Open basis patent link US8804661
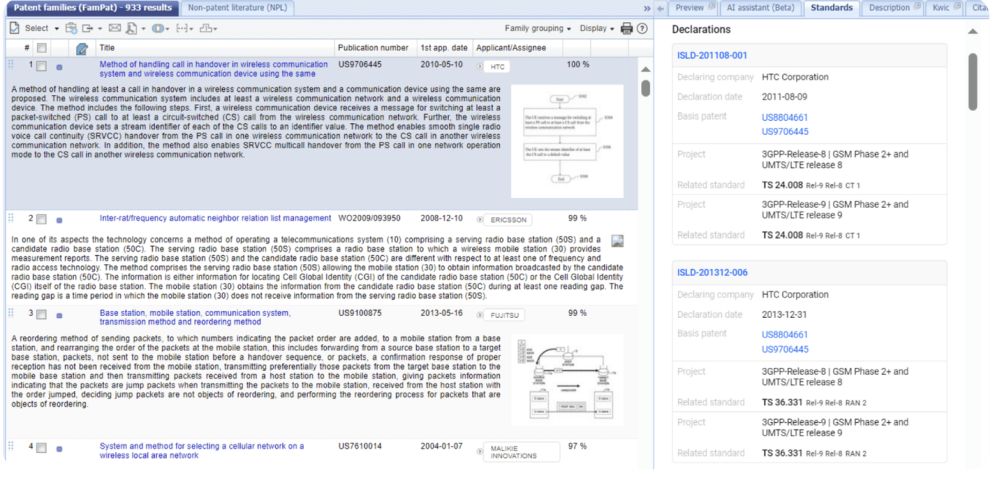The width and height of the screenshot is (1000, 478). tap(785, 117)
